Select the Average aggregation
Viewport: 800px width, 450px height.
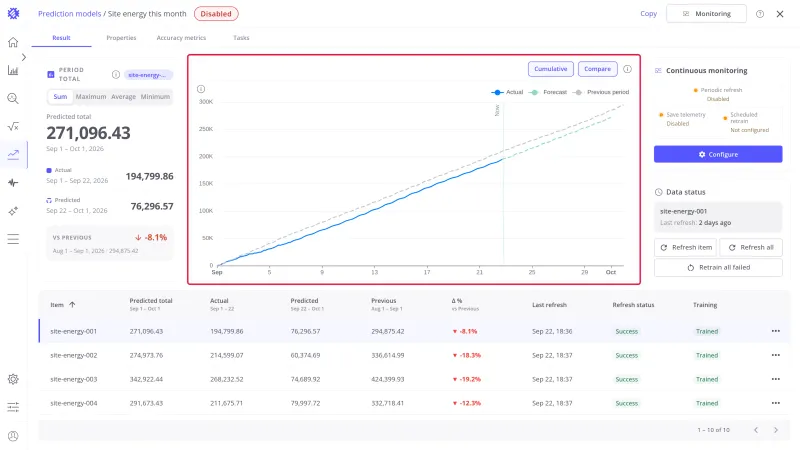pos(123,96)
